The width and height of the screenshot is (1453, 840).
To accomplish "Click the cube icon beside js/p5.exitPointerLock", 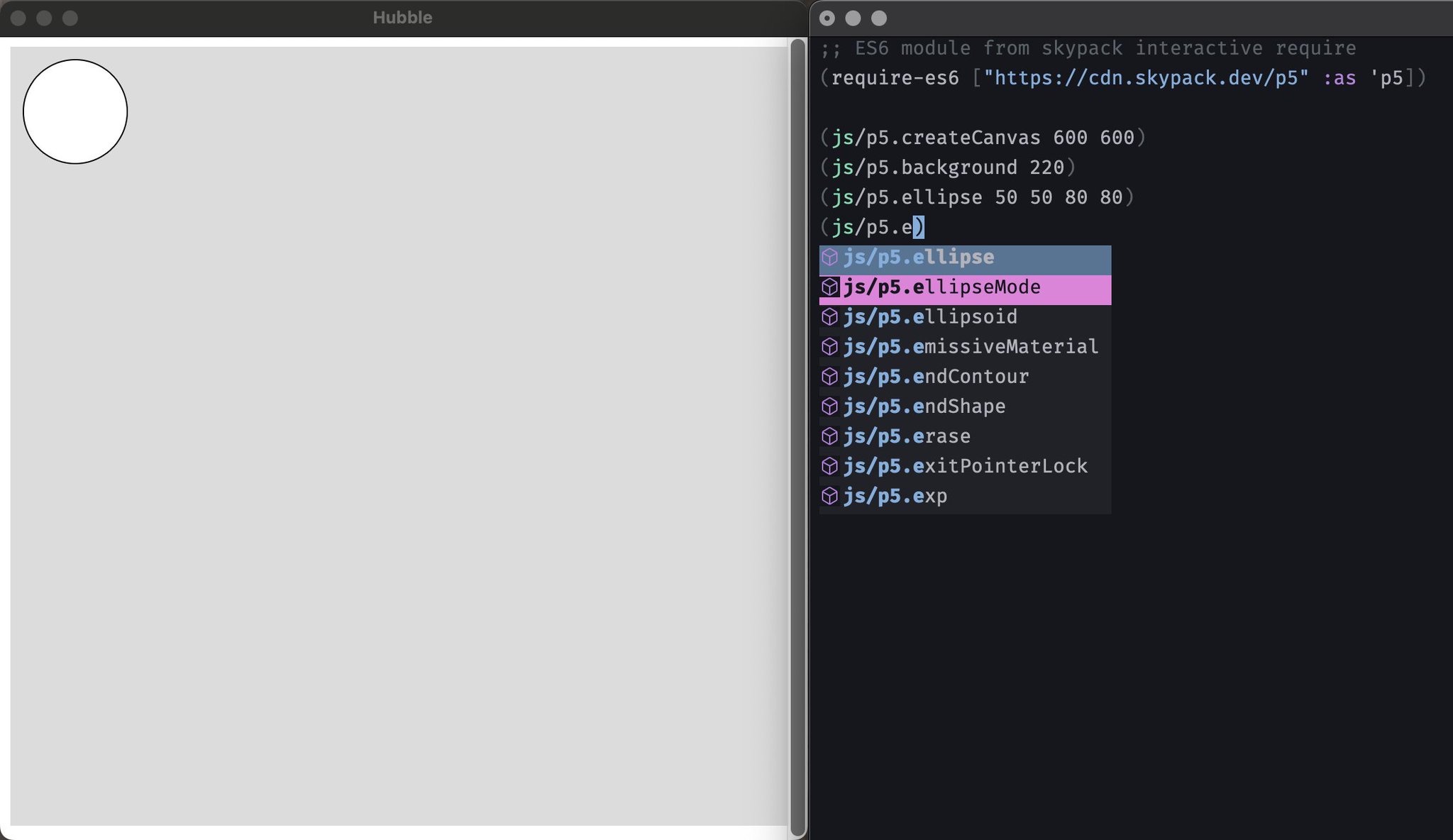I will (830, 465).
